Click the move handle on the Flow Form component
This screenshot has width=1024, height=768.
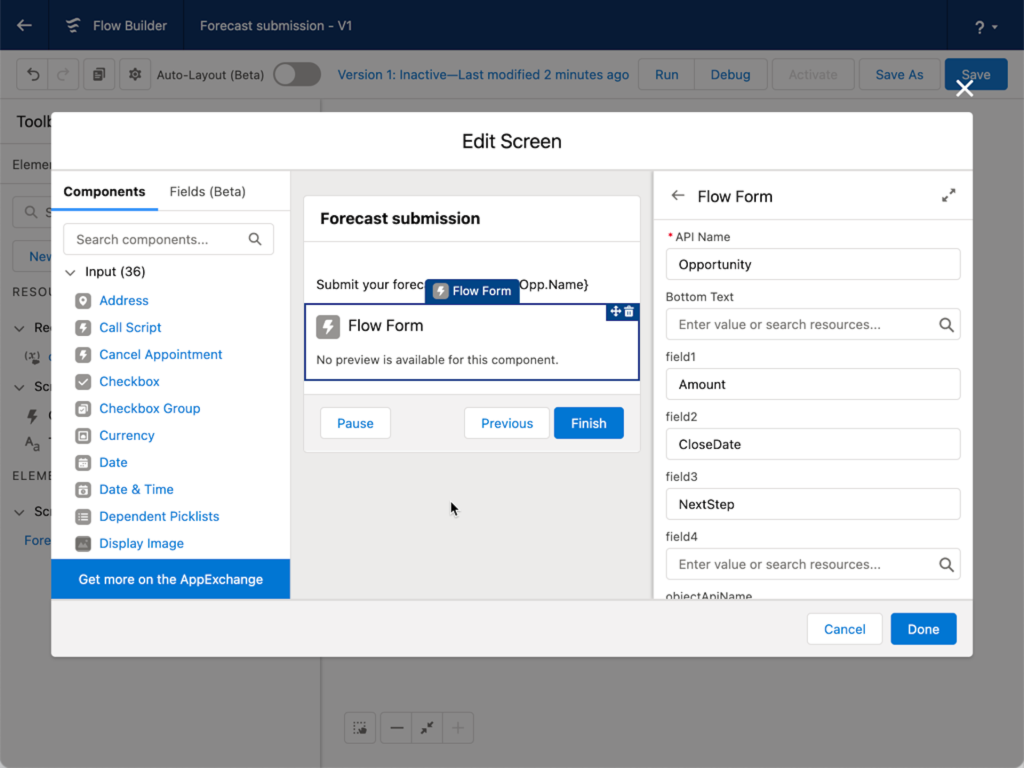point(615,312)
